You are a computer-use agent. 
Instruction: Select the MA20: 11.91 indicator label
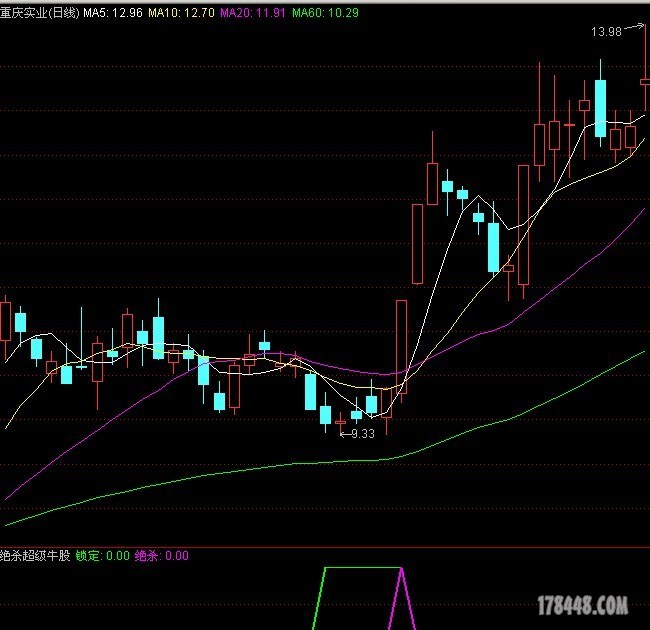(x=252, y=13)
